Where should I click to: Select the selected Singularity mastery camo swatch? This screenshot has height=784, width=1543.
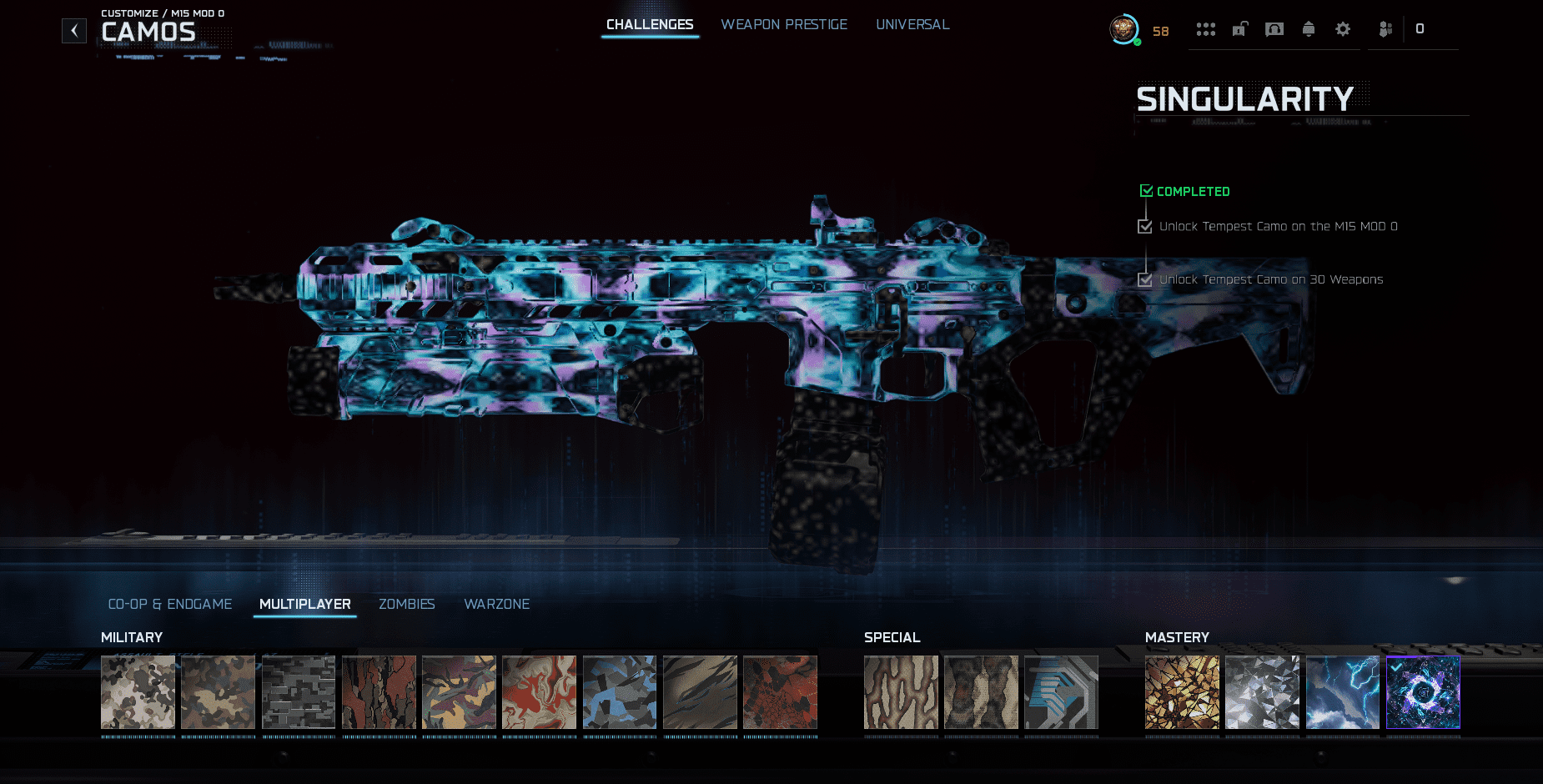pos(1422,692)
